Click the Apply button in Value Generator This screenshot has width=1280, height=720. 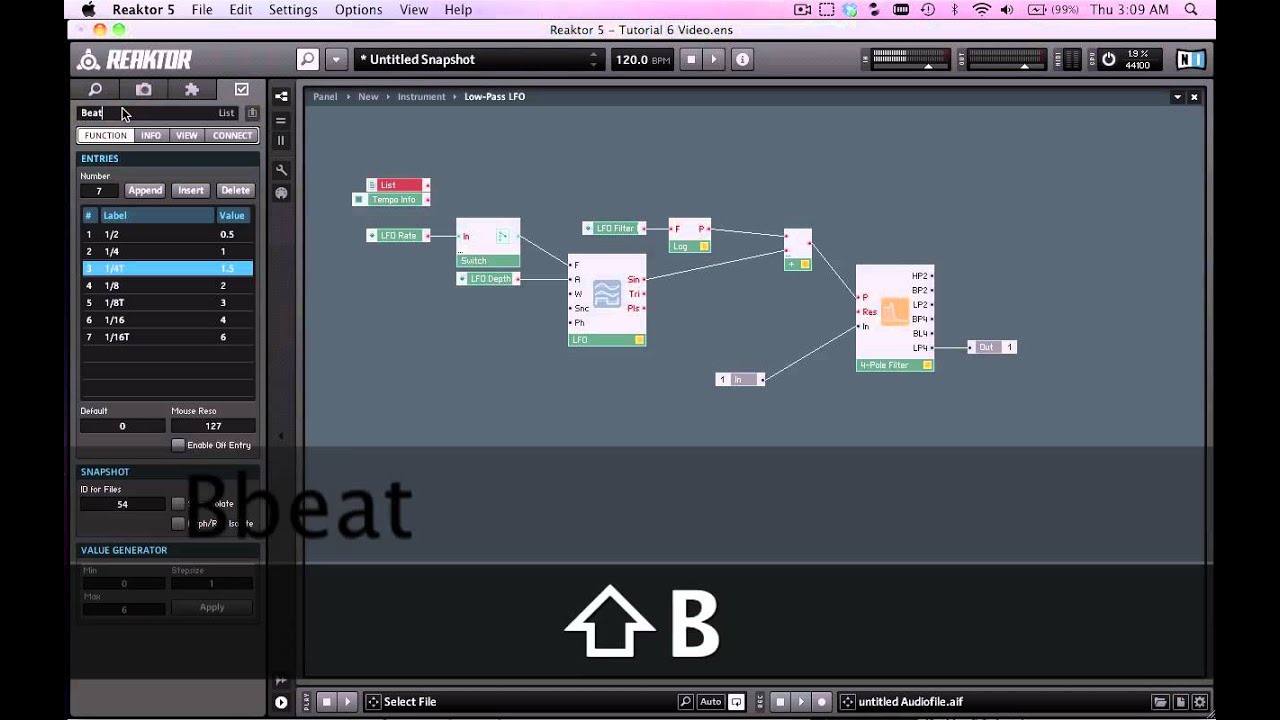pos(212,607)
